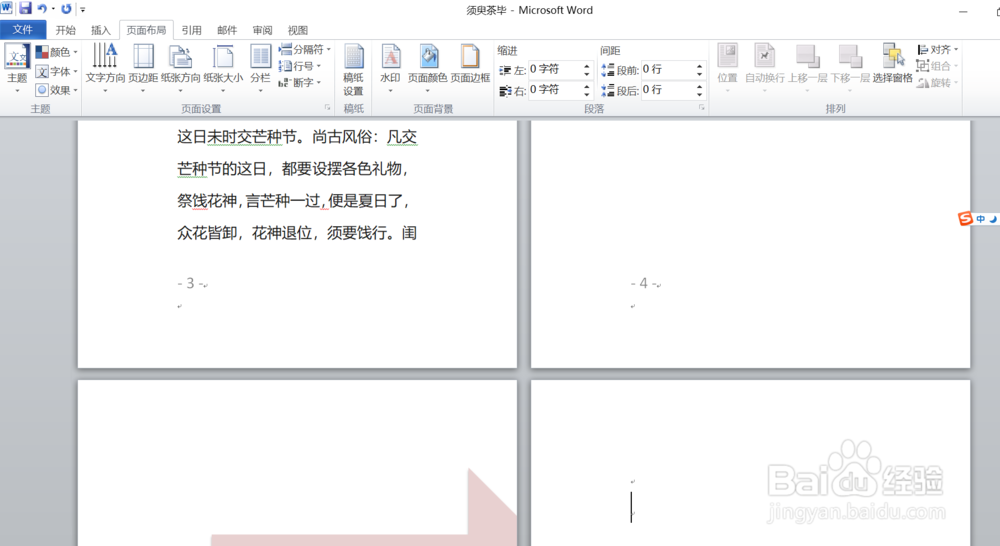Click the text line starting 众花皆卸
The height and width of the screenshot is (546, 1000).
tap(297, 233)
